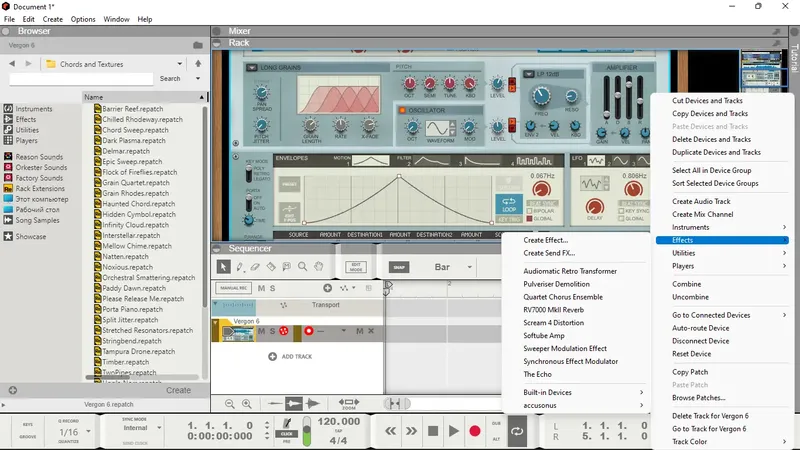Go up one folder level in browser
Image resolution: width=800 pixels, height=450 pixels.
[x=198, y=64]
